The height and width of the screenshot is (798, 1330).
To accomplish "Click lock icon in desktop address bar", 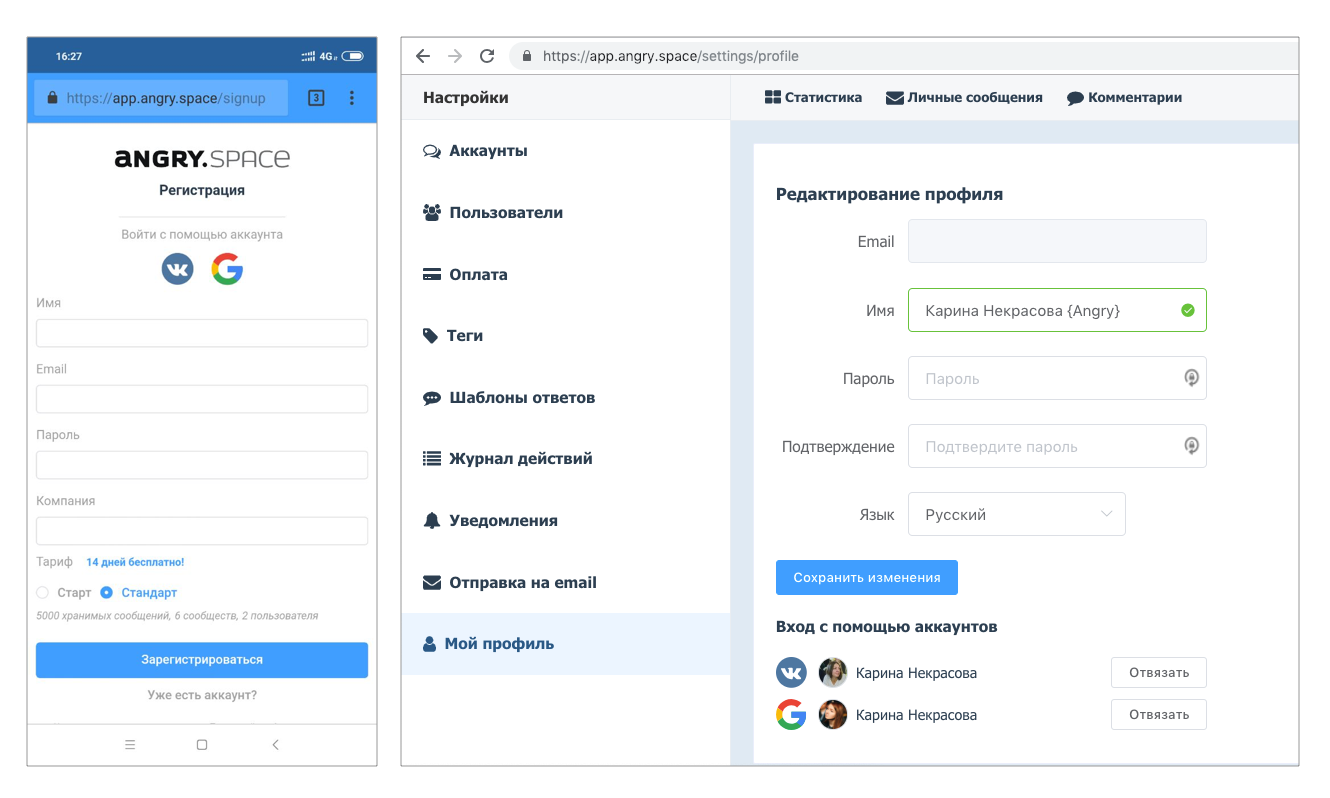I will [526, 56].
